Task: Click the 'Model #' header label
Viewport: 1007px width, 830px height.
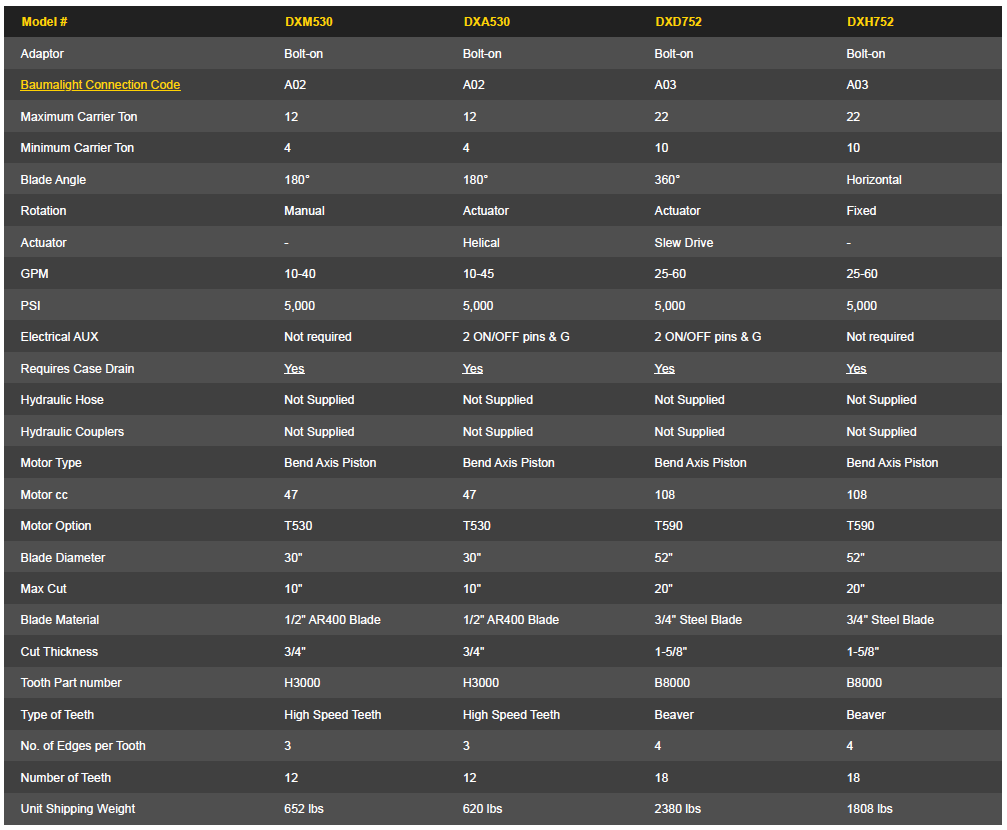Action: click(44, 22)
